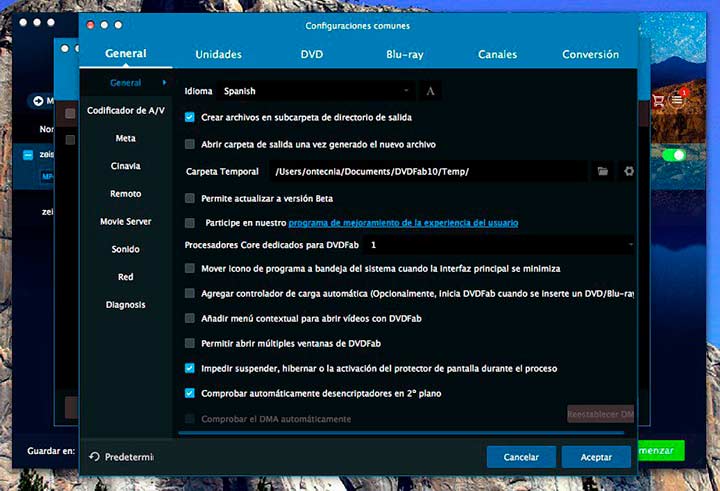
Task: Open the user experience improvement program link
Action: click(403, 223)
